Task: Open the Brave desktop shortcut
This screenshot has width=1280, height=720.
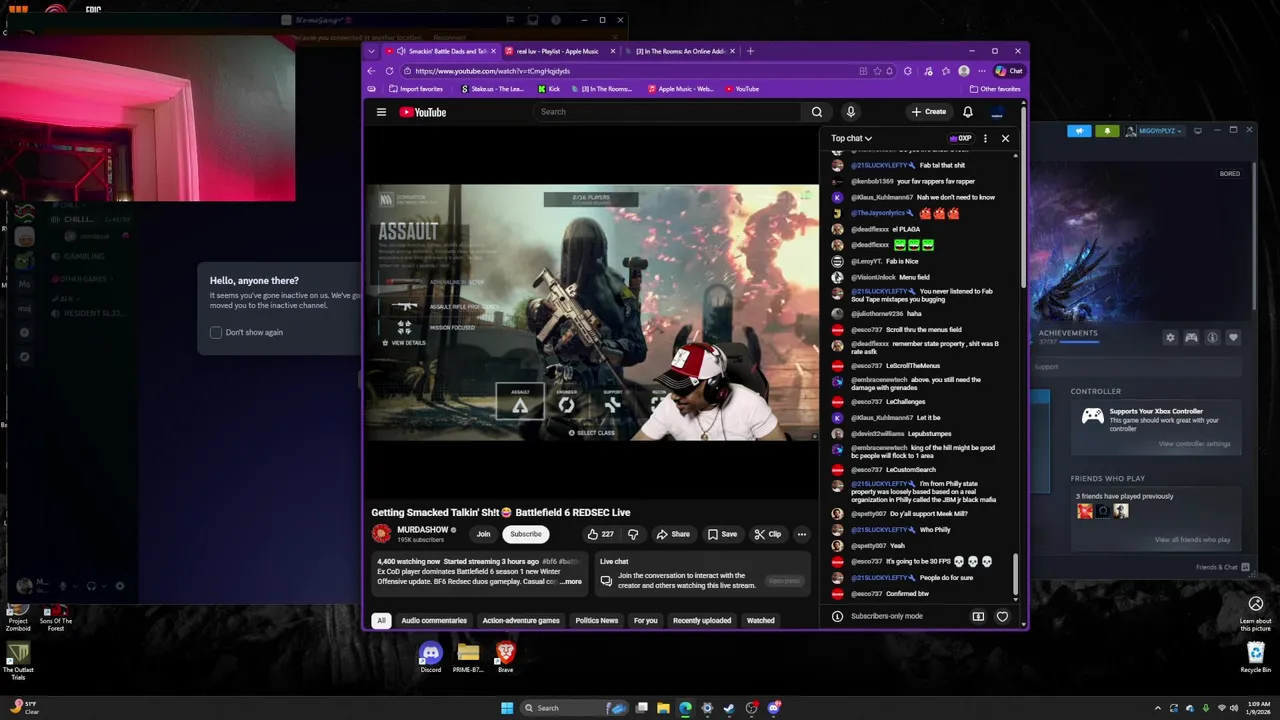Action: click(x=505, y=658)
